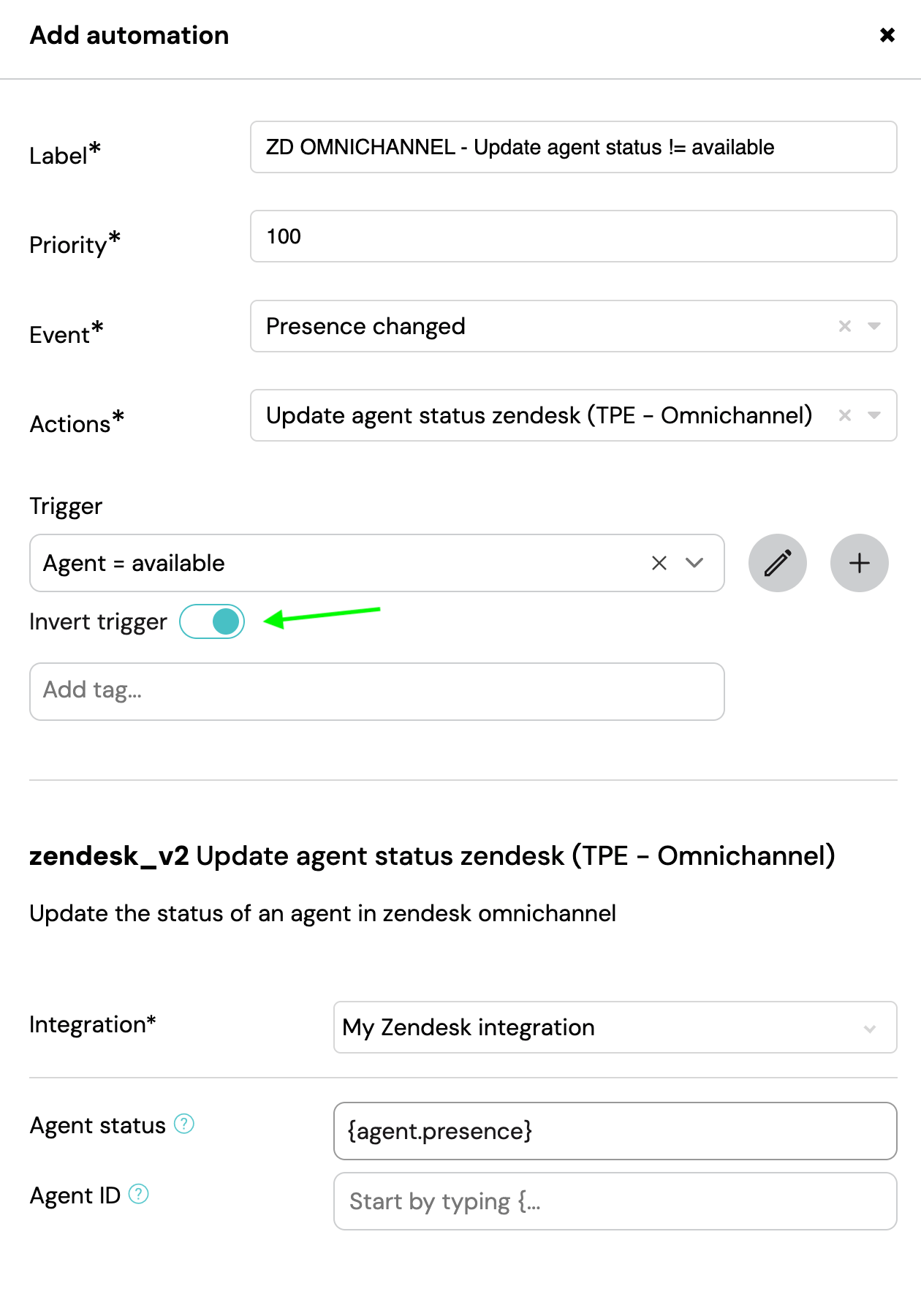The height and width of the screenshot is (1316, 921).
Task: Open the Agent status help icon
Action: [x=184, y=1124]
